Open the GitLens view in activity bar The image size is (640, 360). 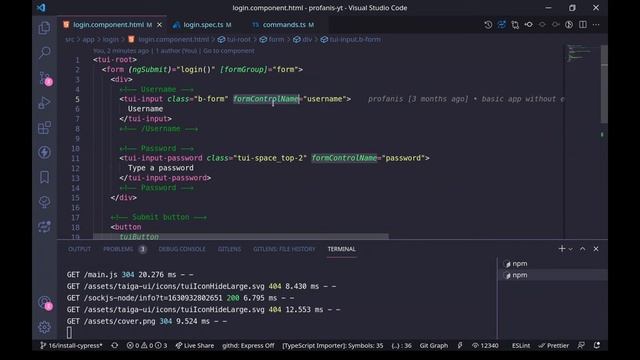pos(44,202)
